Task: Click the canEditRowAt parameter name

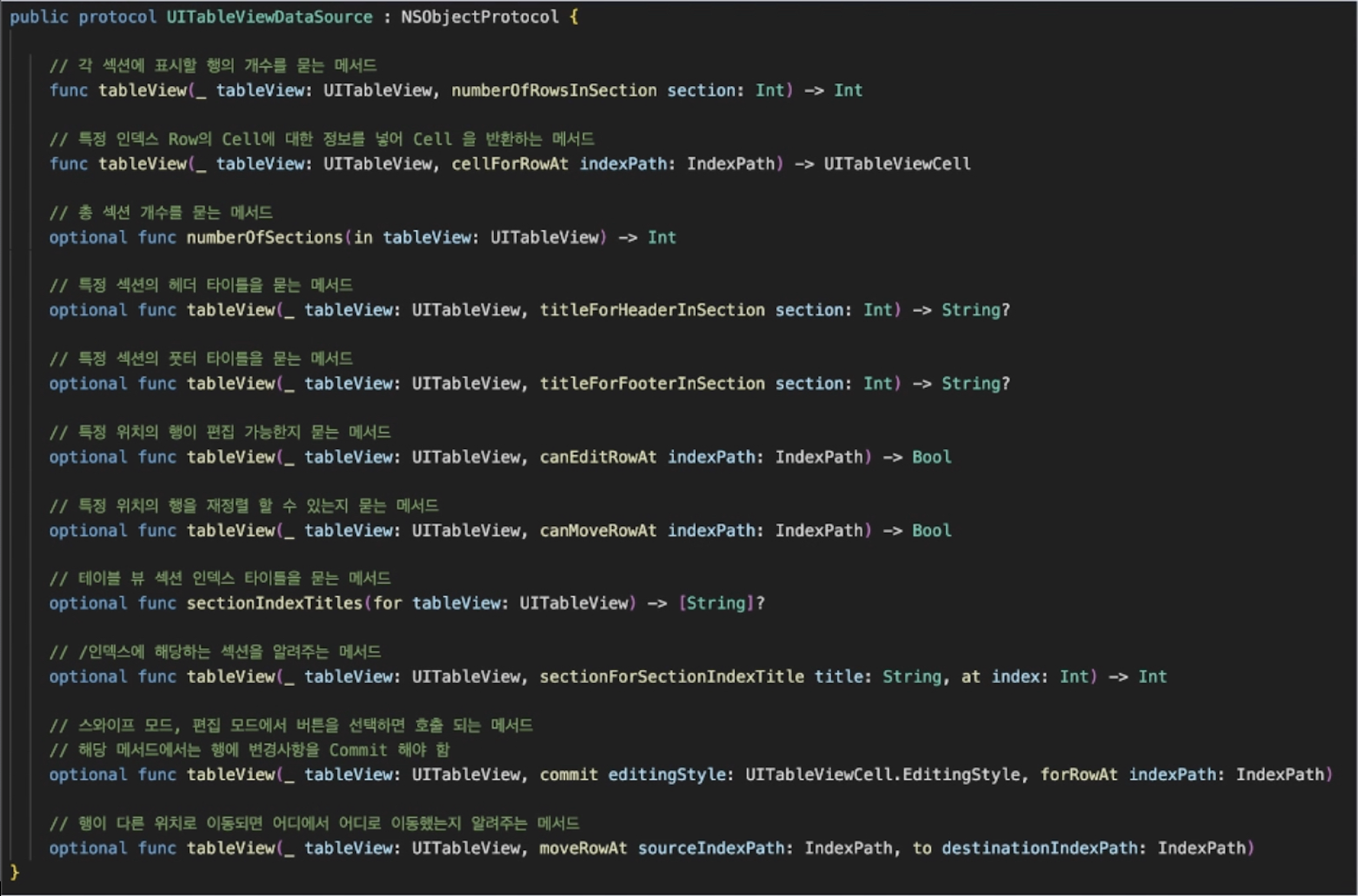Action: pyautogui.click(x=596, y=457)
